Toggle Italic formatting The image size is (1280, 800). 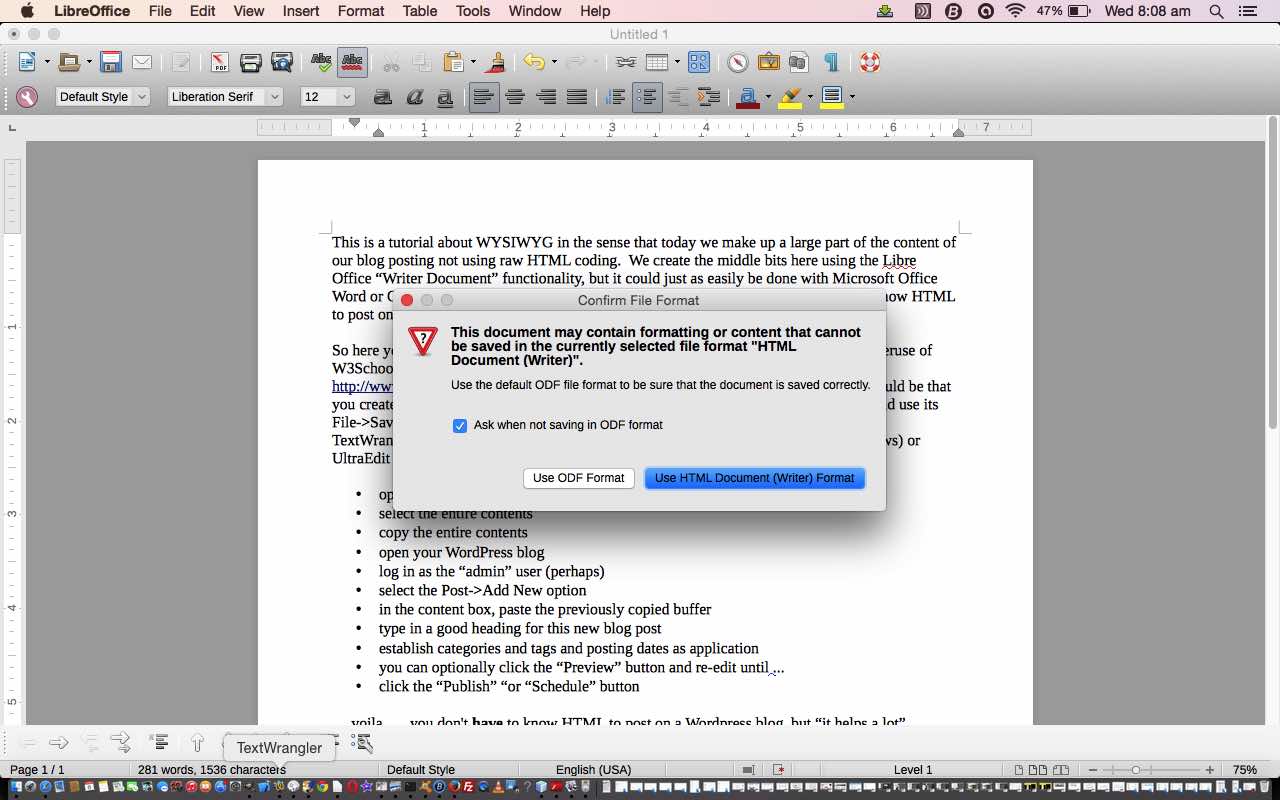(x=414, y=97)
